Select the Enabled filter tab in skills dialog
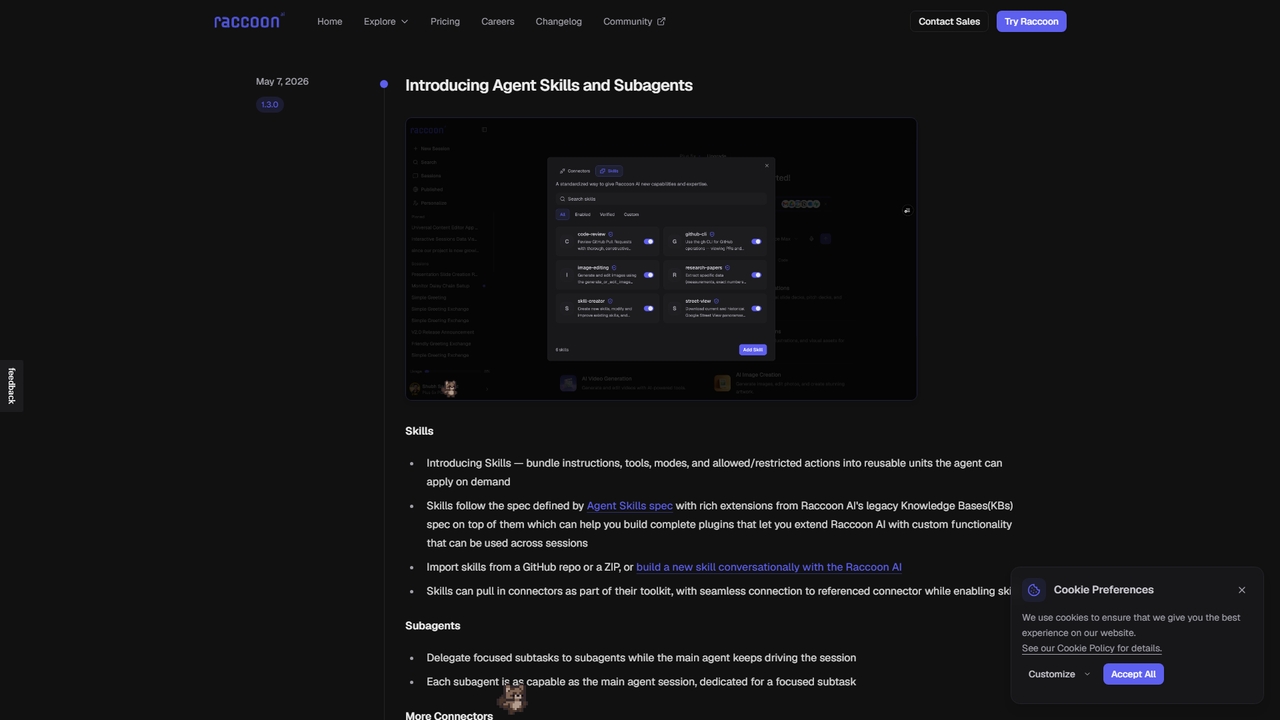Image resolution: width=1280 pixels, height=720 pixels. point(583,214)
